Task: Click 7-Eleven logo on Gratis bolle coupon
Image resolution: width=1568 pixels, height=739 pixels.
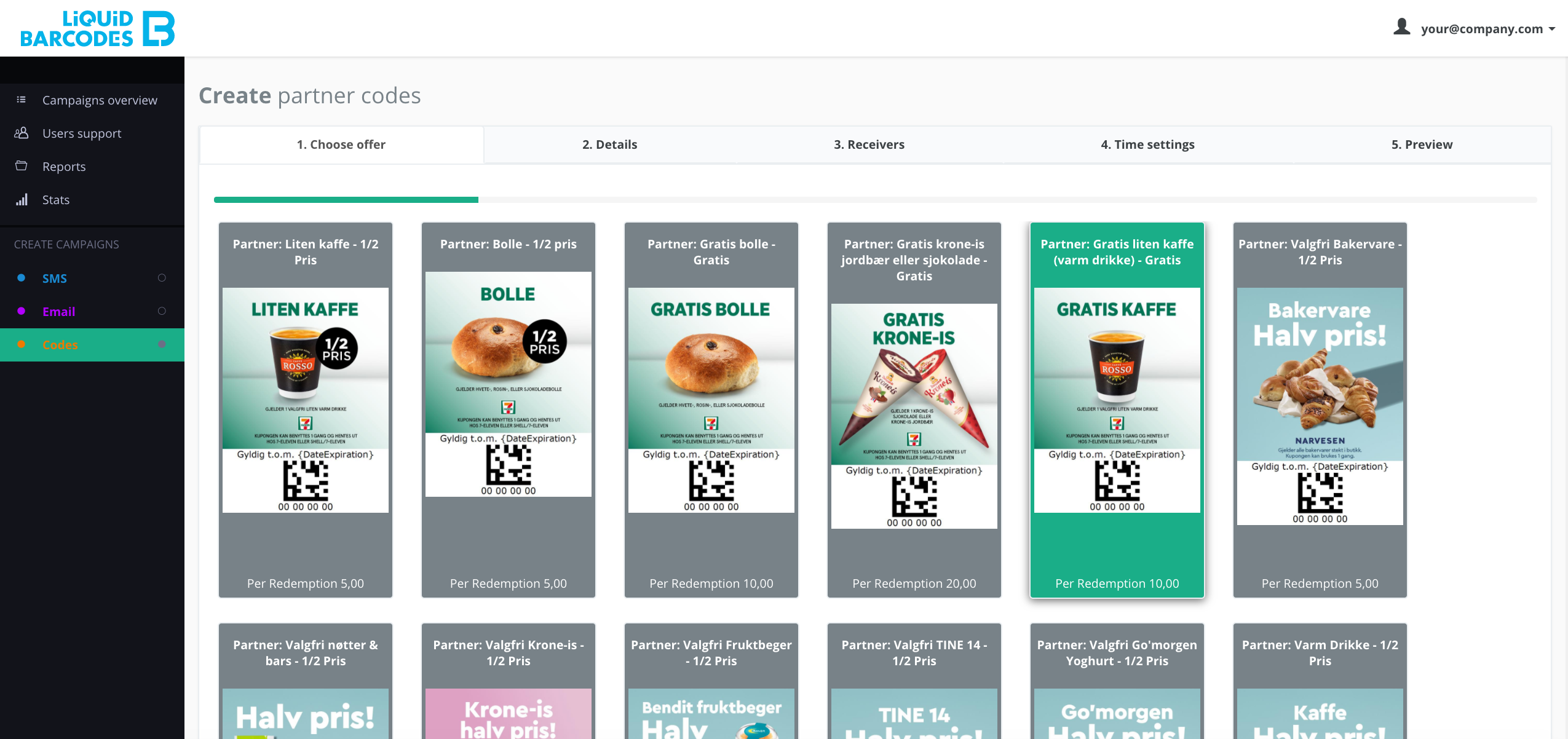Action: [711, 423]
